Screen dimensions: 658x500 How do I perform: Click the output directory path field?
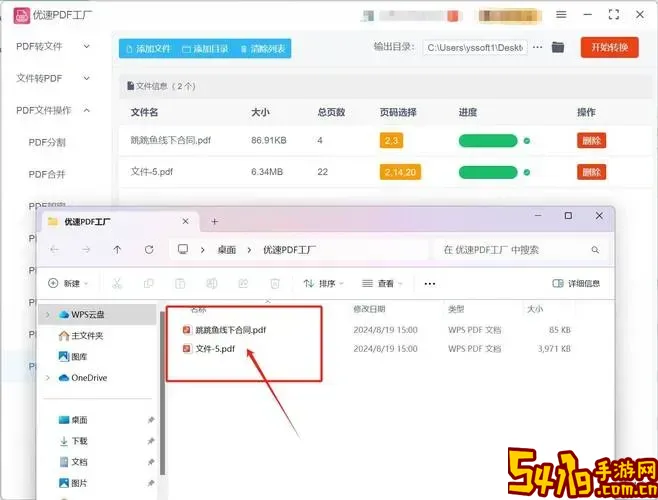pyautogui.click(x=475, y=48)
